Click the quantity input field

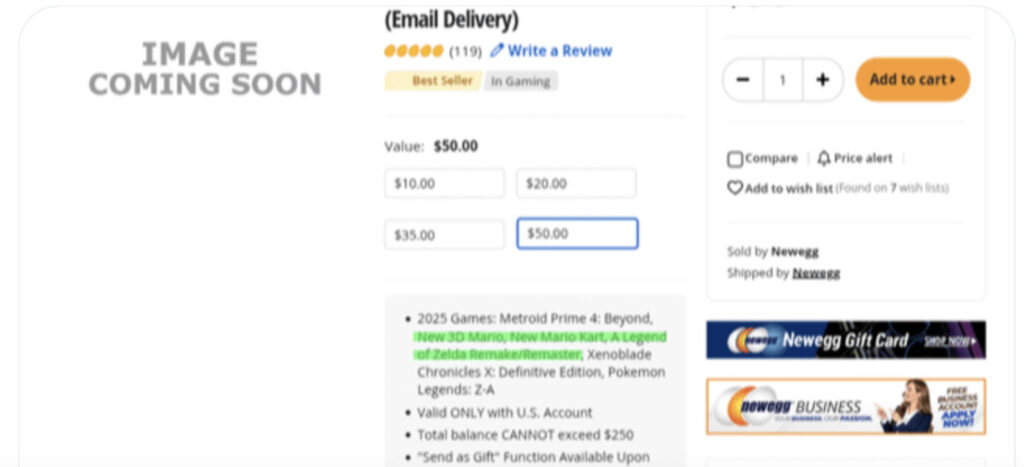click(782, 80)
